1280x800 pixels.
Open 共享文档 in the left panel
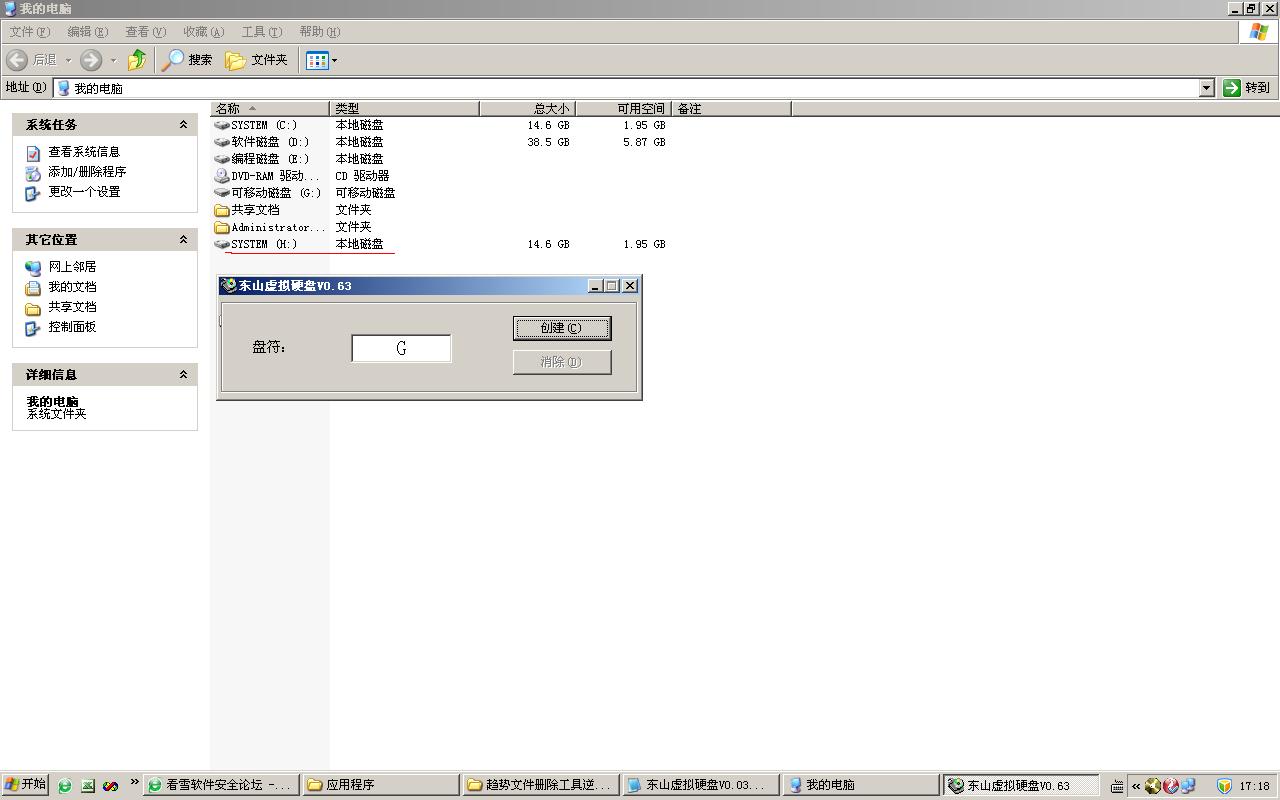click(x=72, y=307)
